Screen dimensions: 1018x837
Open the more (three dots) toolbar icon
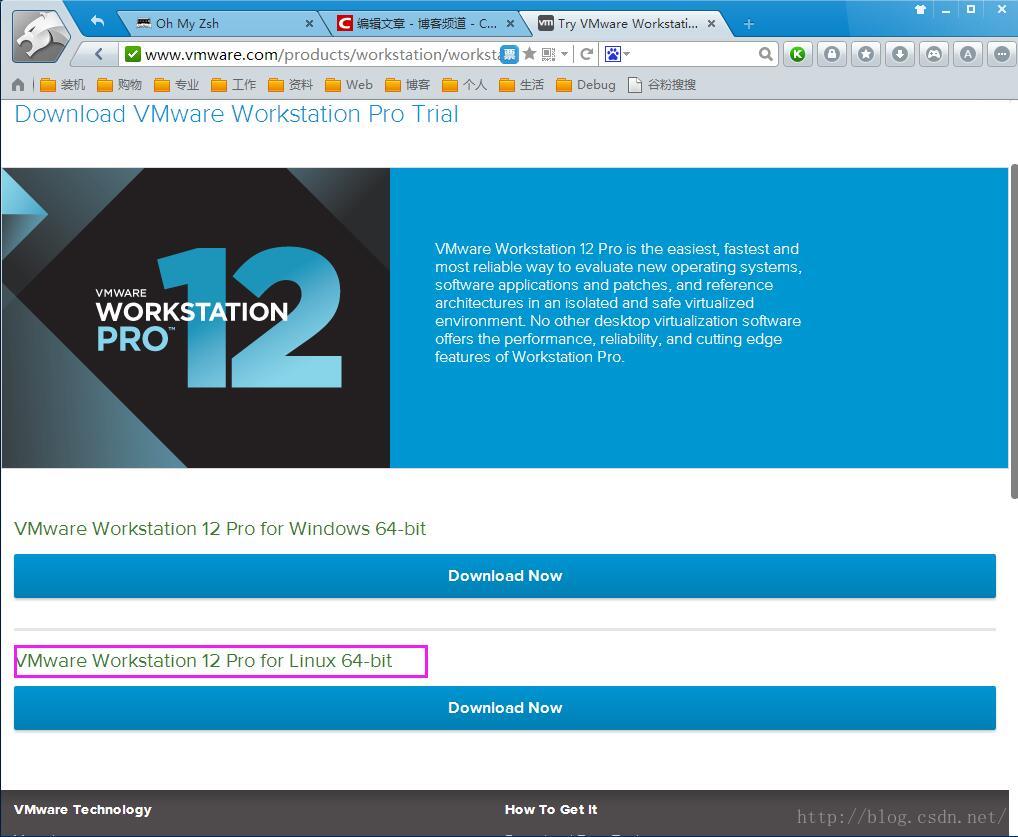pyautogui.click(x=1002, y=54)
